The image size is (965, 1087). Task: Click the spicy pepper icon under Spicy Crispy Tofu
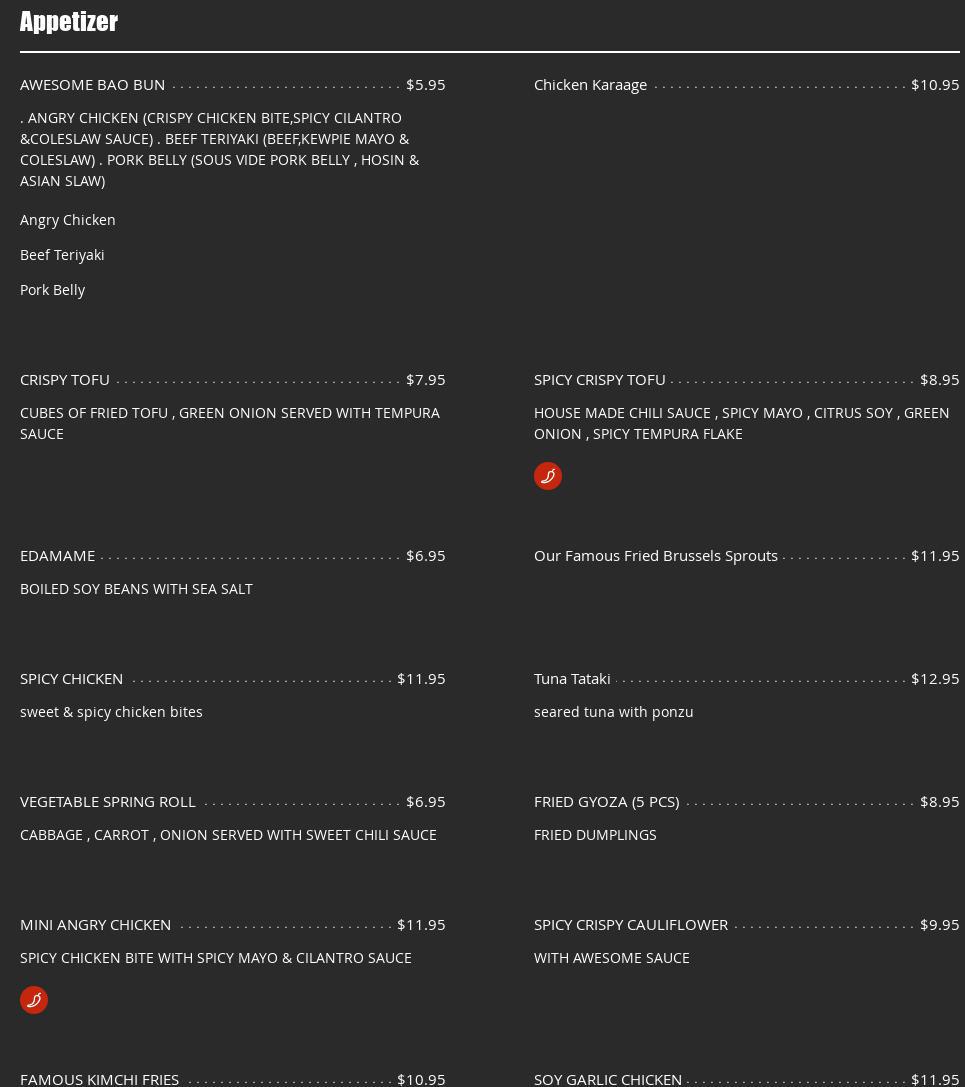548,476
